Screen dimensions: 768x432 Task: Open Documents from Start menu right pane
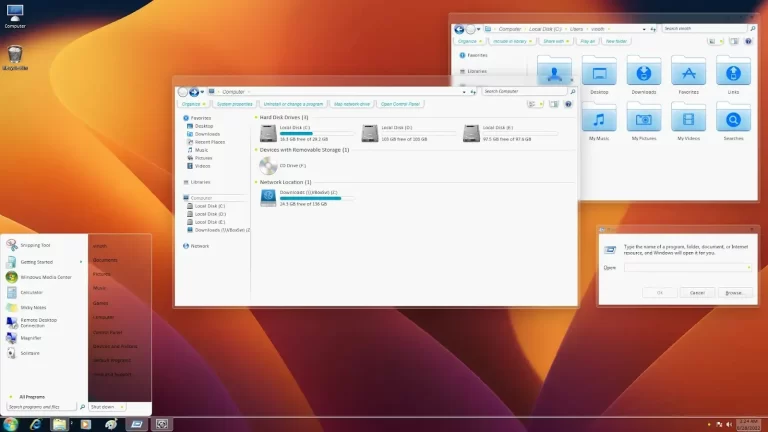(105, 260)
